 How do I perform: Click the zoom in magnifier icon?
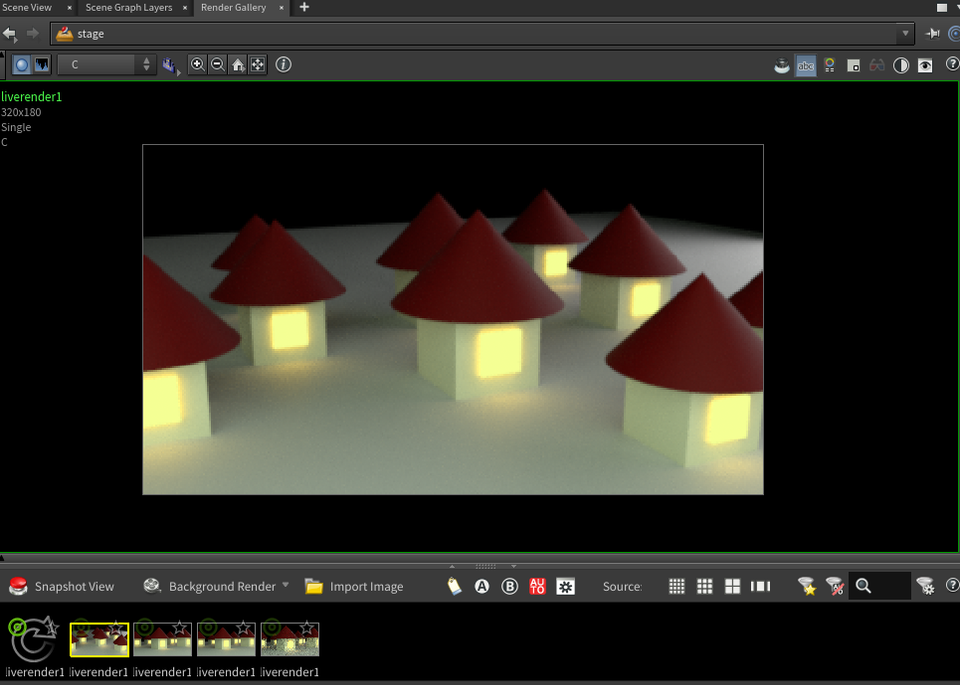pyautogui.click(x=197, y=64)
